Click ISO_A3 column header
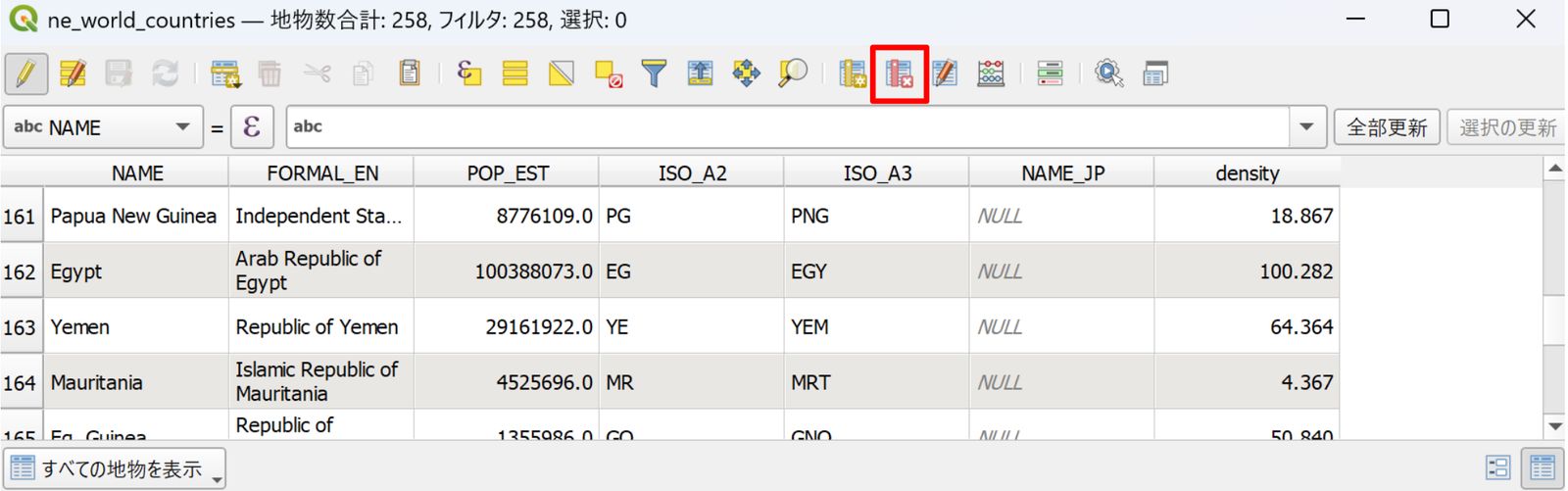 point(878,173)
